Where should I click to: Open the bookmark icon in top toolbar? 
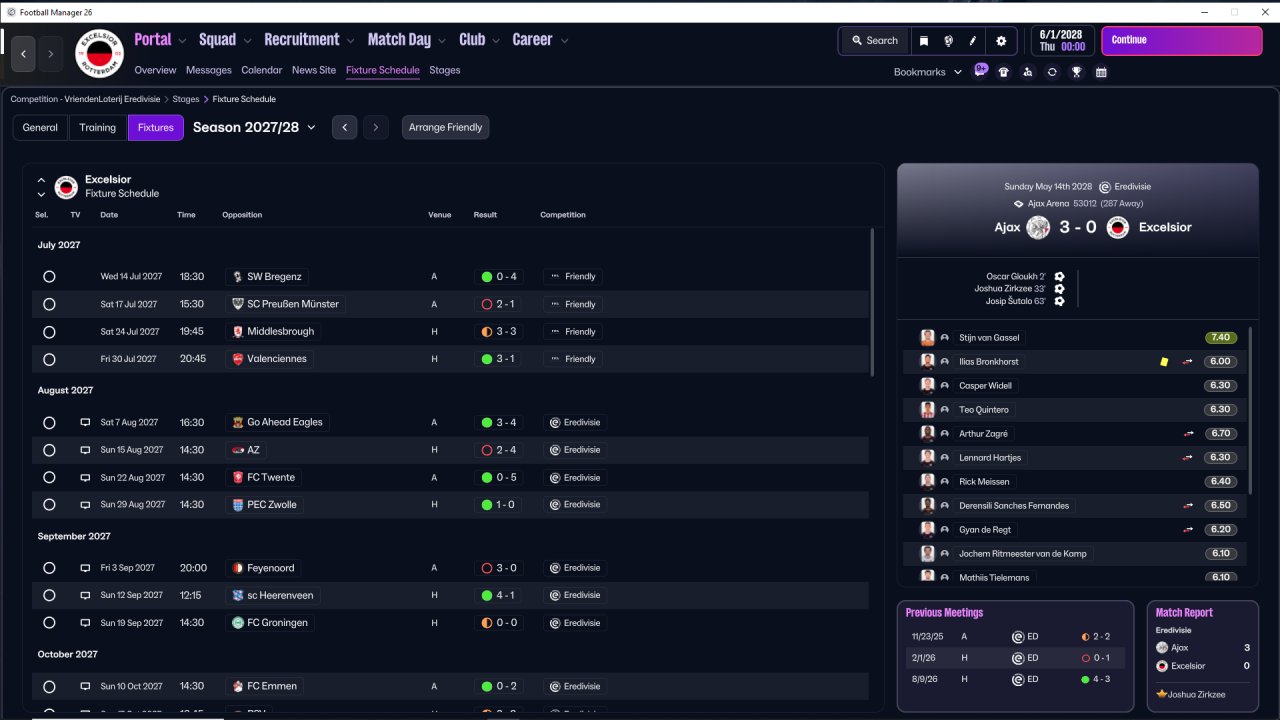924,41
